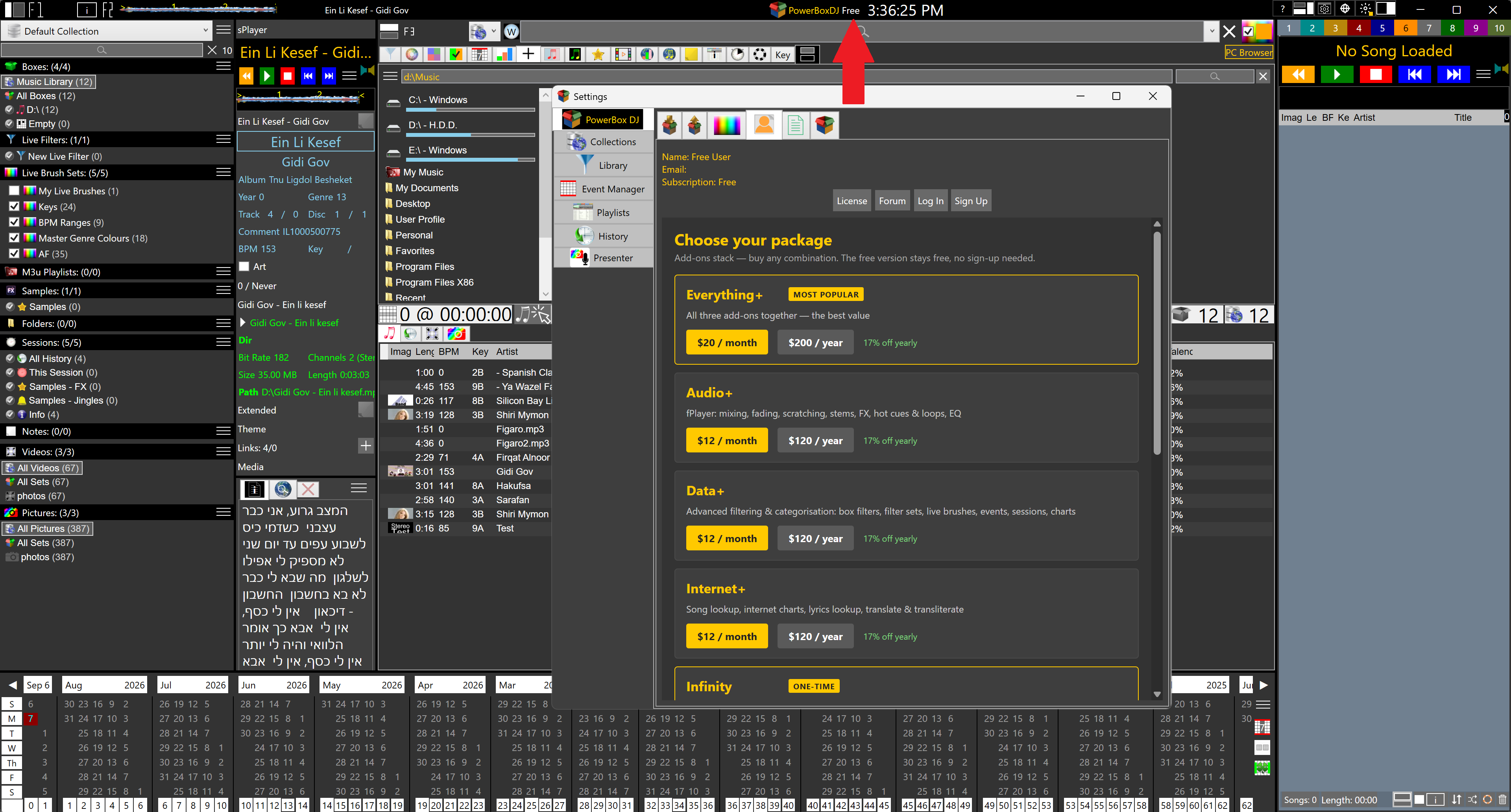Click the four-colour squares toolbar icon
Image resolution: width=1511 pixels, height=812 pixels.
click(434, 55)
